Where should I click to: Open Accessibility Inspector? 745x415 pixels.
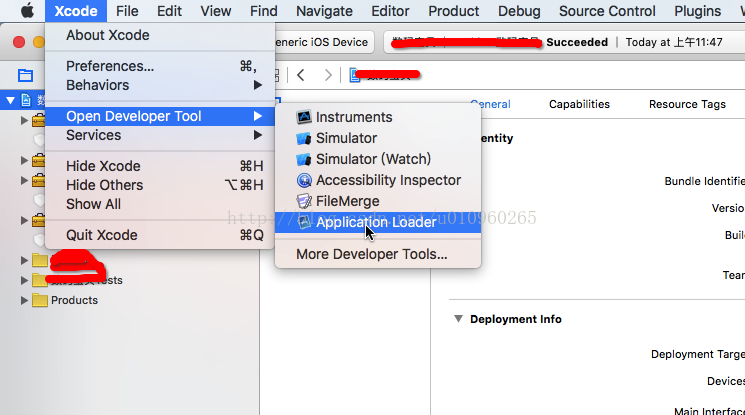pyautogui.click(x=378, y=180)
